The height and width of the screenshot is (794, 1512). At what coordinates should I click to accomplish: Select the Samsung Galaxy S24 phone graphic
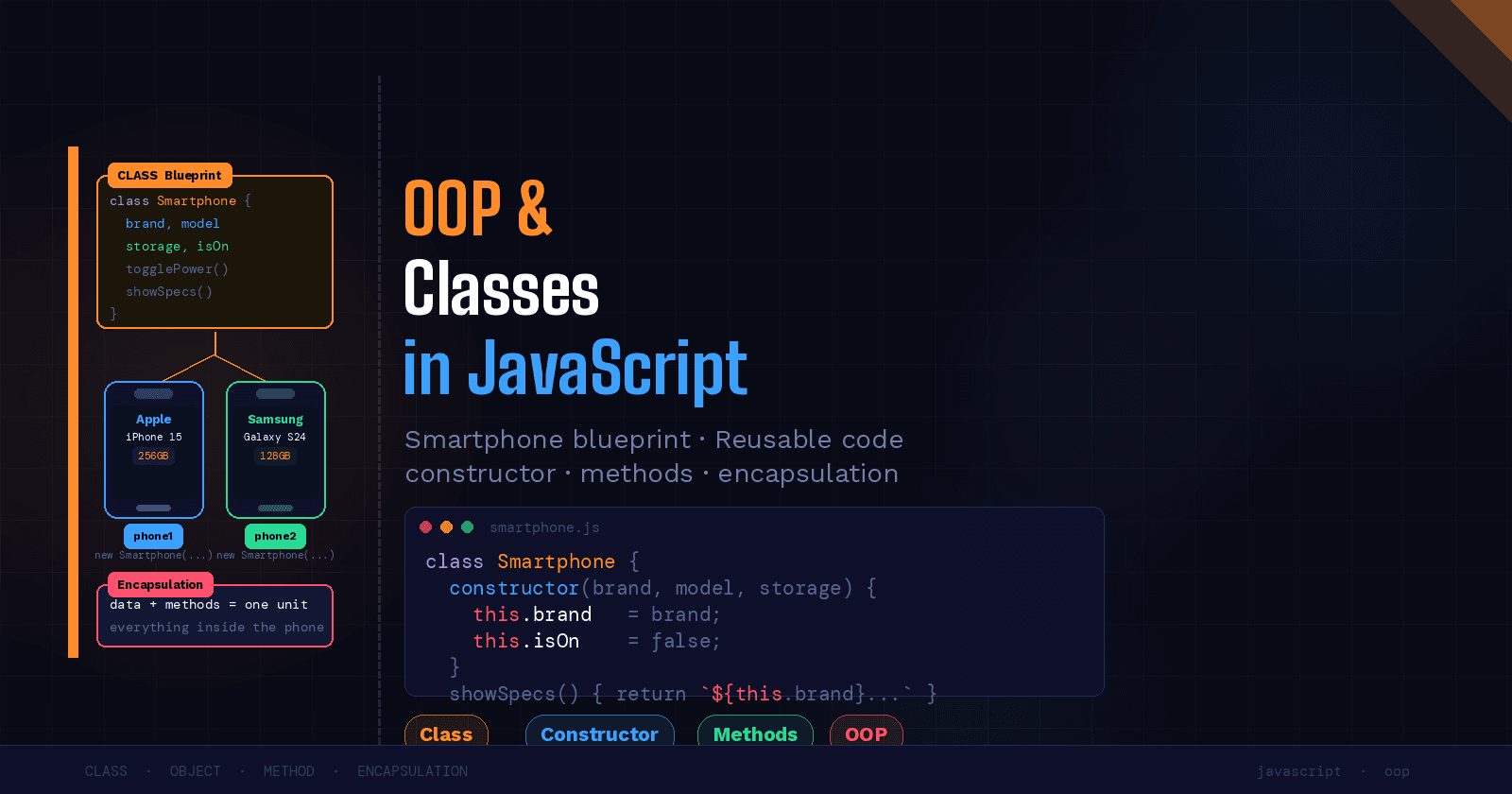[x=276, y=450]
